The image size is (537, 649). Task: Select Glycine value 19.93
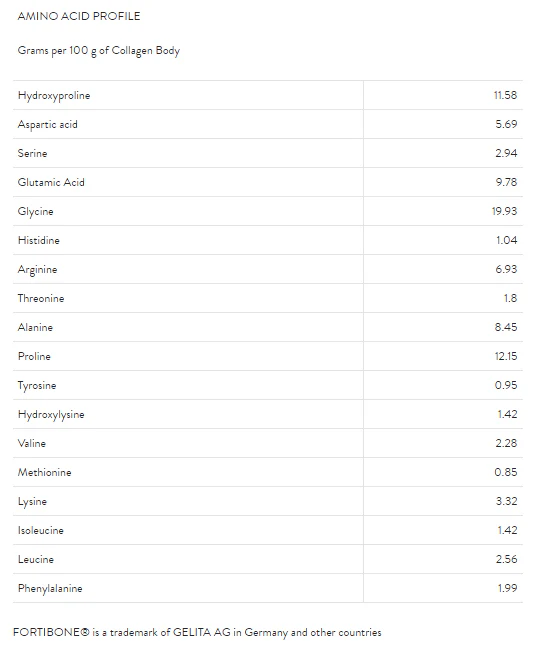pyautogui.click(x=504, y=211)
